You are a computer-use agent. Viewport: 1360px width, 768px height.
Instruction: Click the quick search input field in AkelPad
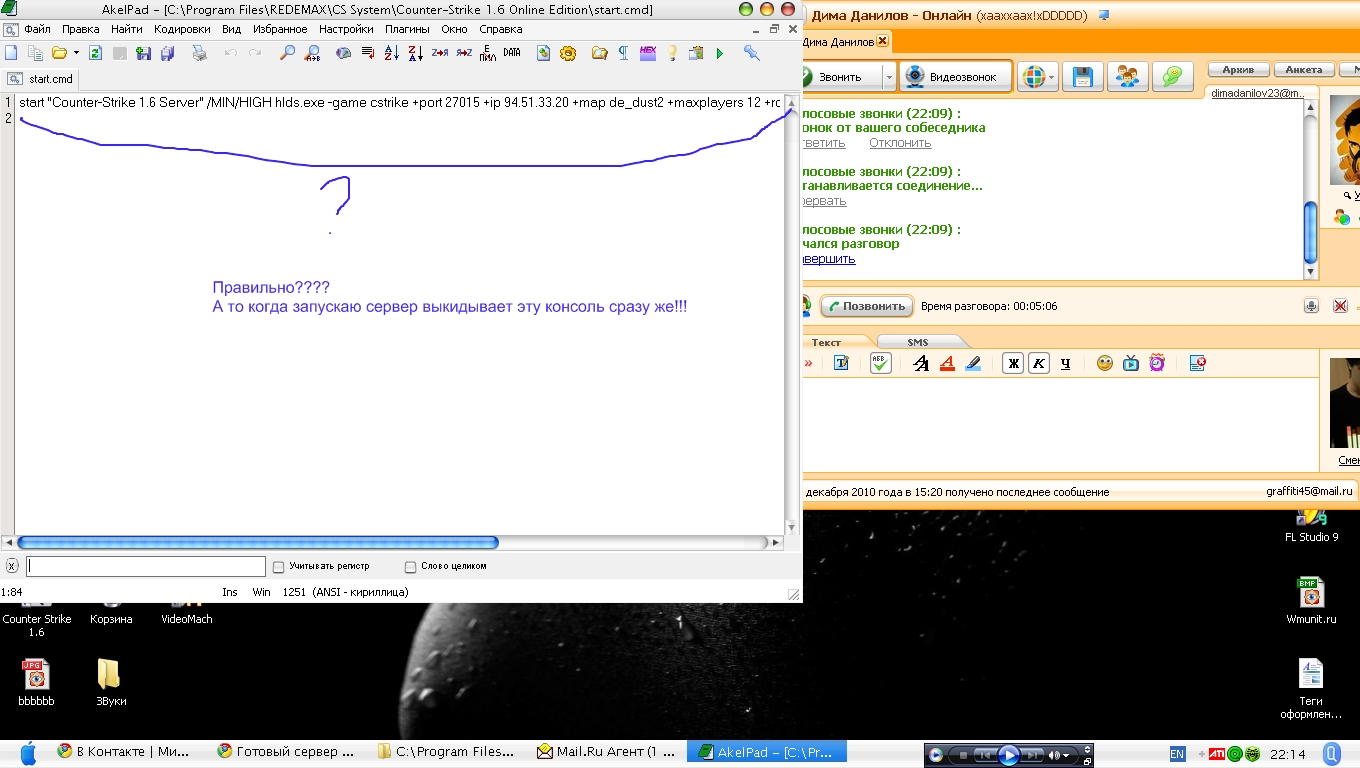(x=145, y=566)
